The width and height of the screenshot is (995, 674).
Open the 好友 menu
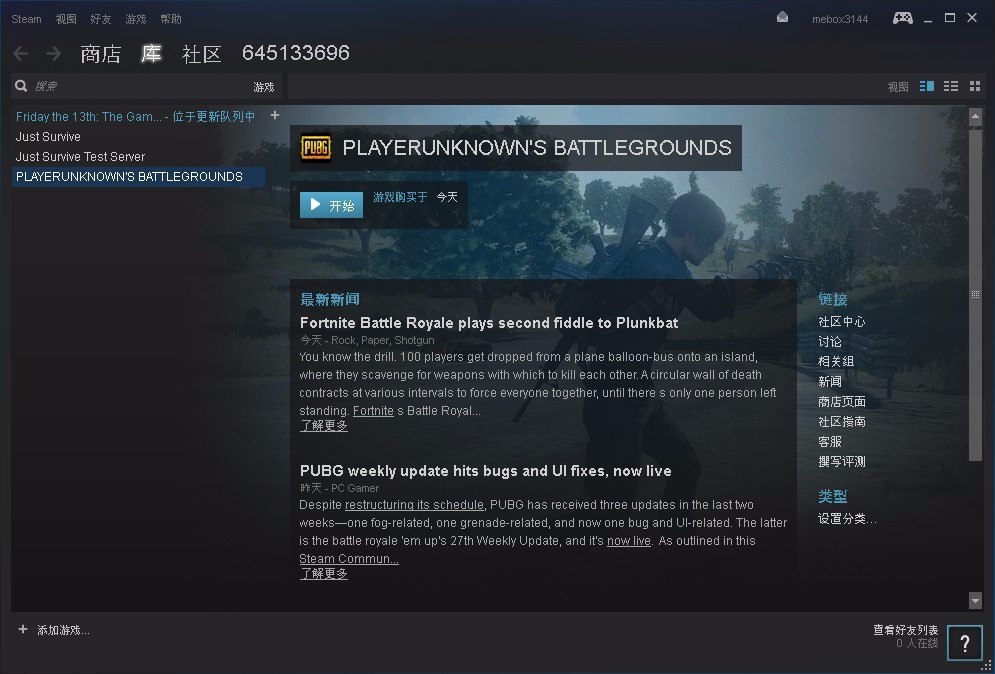101,19
